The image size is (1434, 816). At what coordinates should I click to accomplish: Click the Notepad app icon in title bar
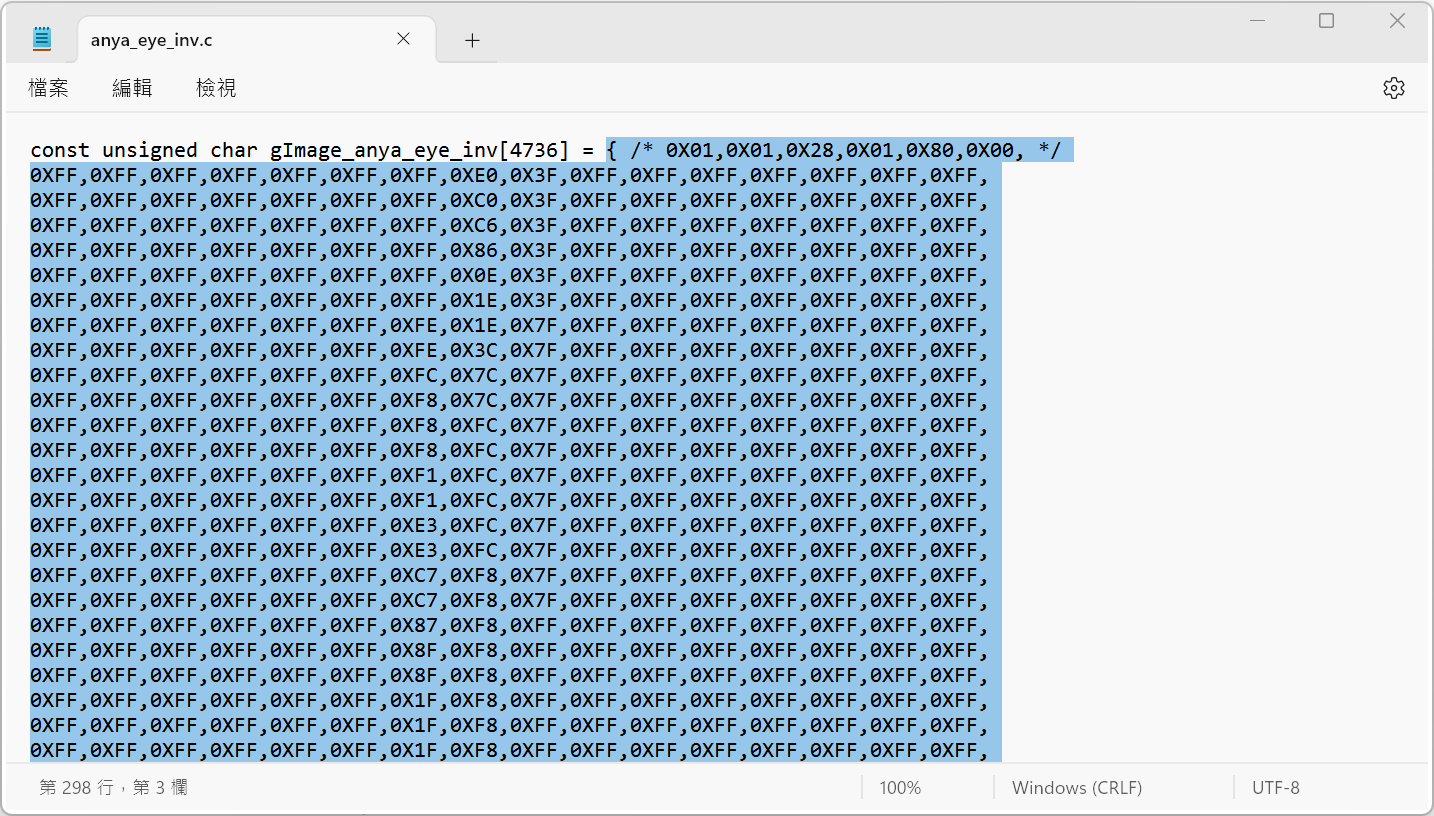pos(42,39)
